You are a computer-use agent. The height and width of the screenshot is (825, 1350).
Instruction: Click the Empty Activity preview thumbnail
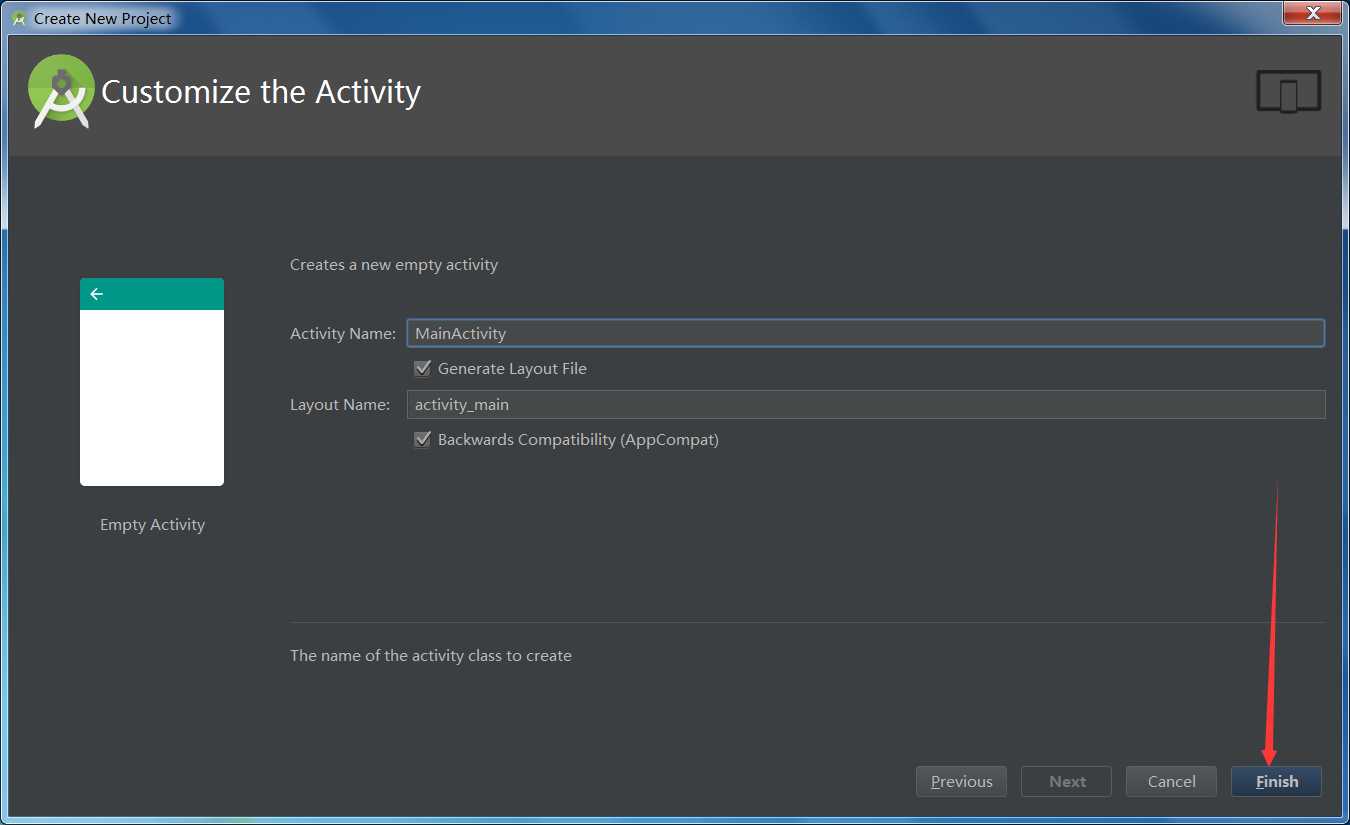pyautogui.click(x=152, y=382)
